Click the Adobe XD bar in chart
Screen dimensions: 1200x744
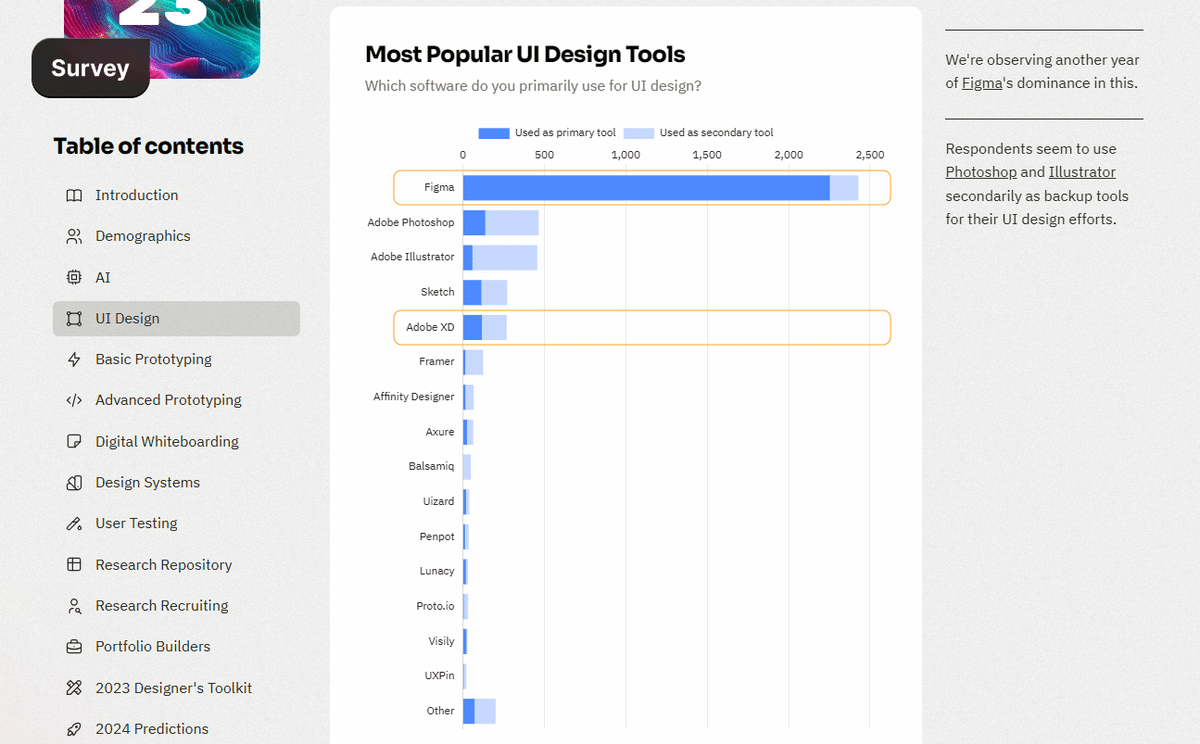click(x=485, y=327)
